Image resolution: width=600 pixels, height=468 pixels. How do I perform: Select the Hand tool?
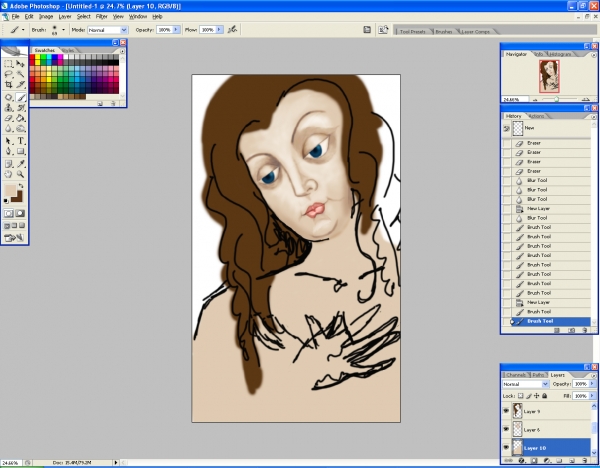[x=8, y=174]
